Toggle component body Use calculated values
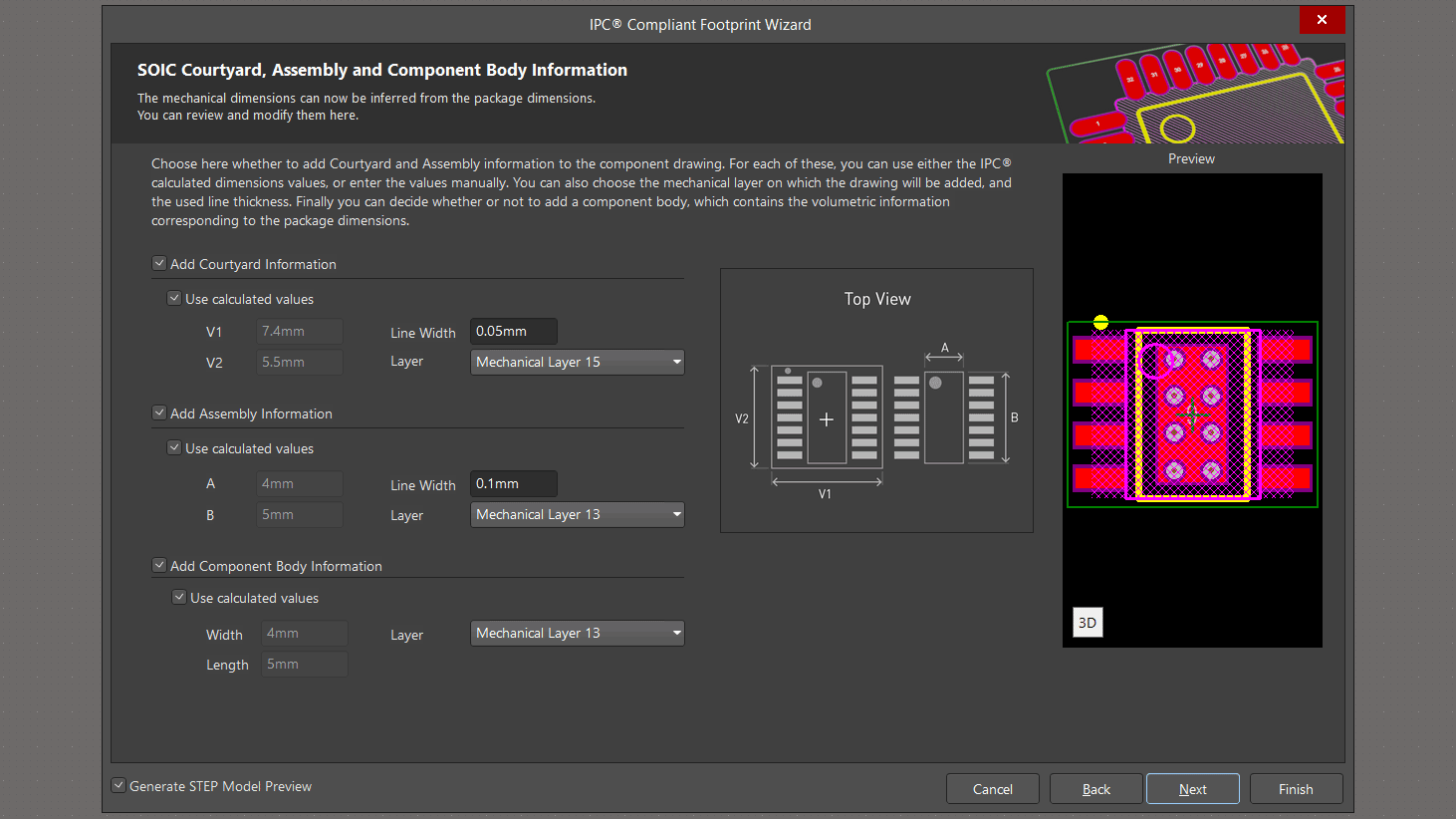Viewport: 1456px width, 819px height. click(x=179, y=598)
